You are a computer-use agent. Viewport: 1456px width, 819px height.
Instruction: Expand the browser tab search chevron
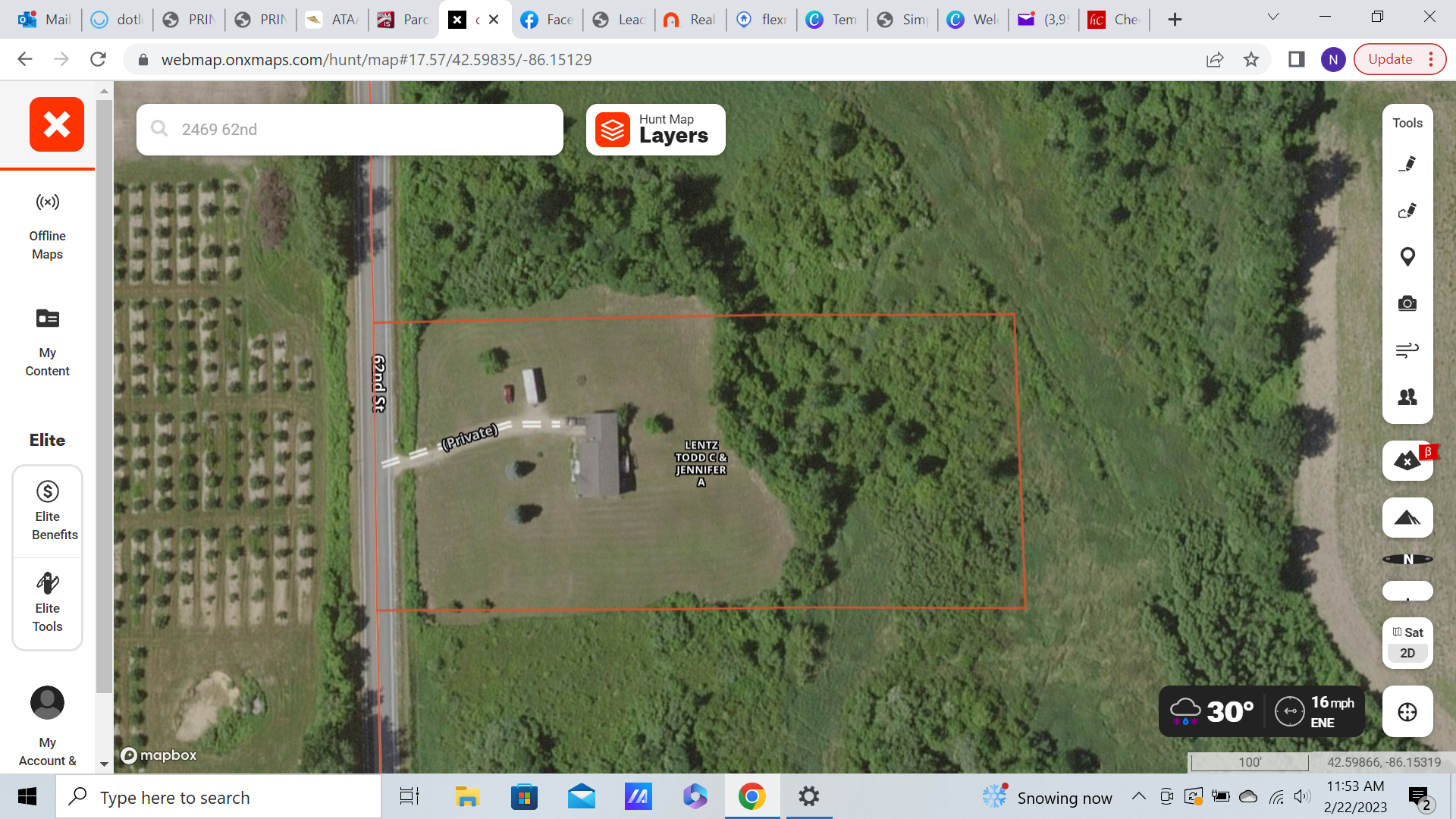(x=1273, y=17)
